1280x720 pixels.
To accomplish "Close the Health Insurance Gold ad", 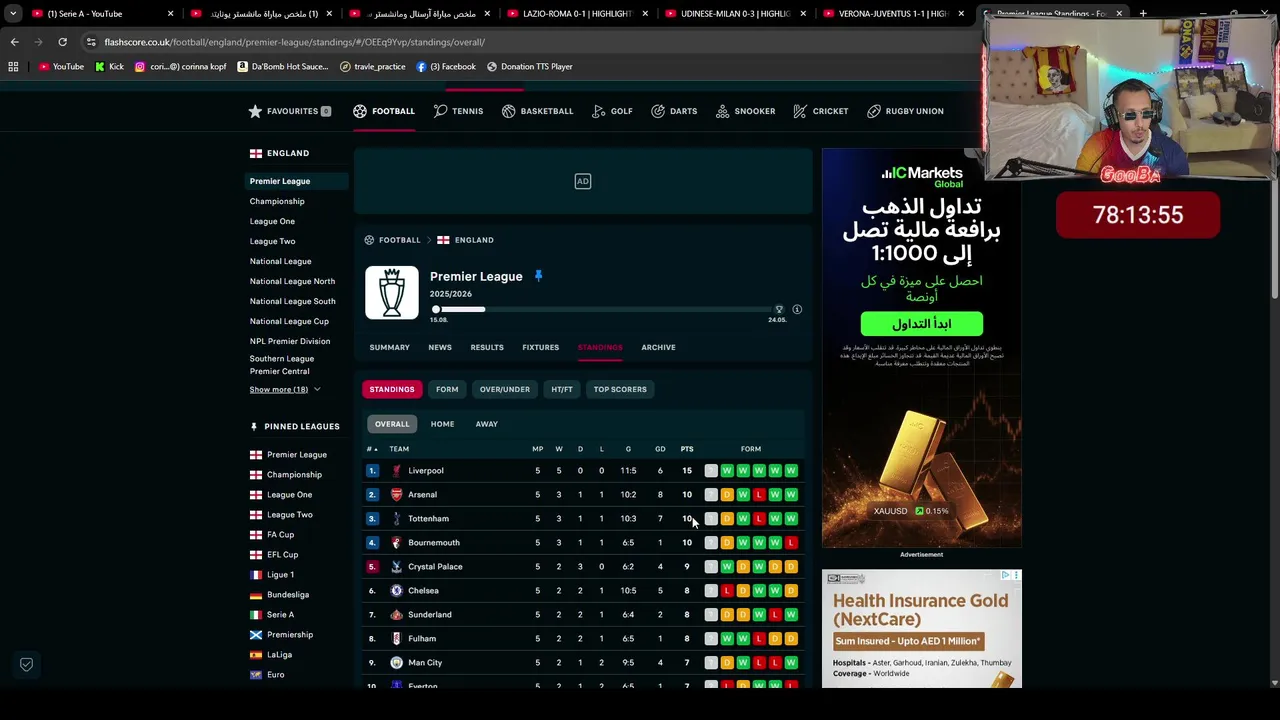I will point(1016,575).
